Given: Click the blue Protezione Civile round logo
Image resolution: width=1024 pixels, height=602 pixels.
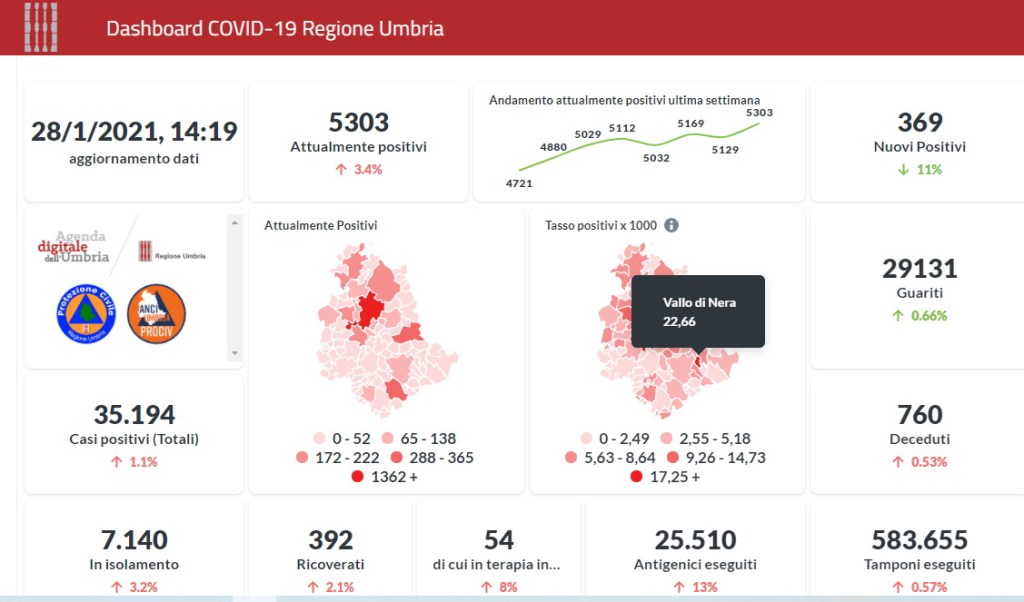Looking at the screenshot, I should click(x=85, y=314).
